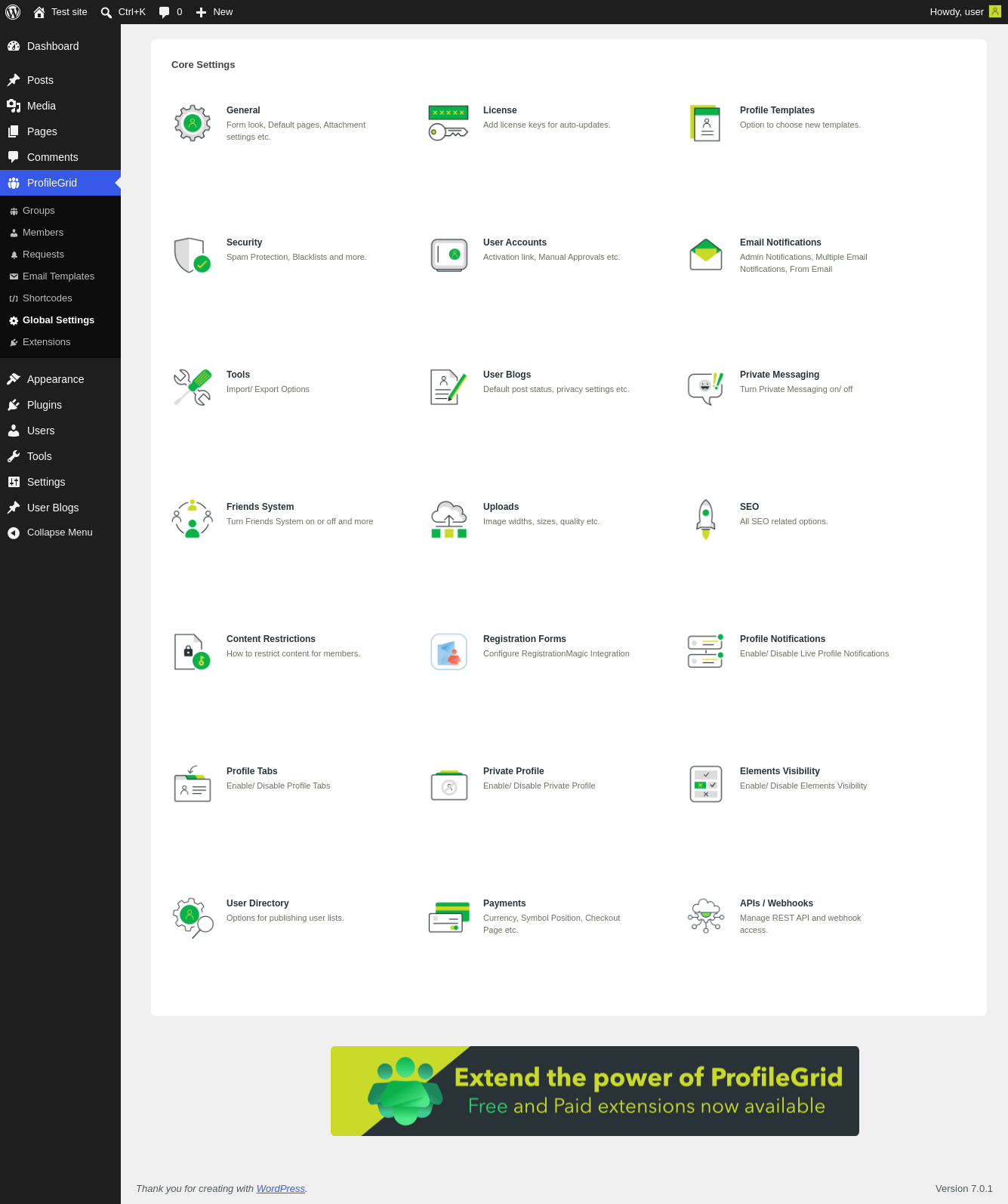This screenshot has height=1204, width=1008.
Task: Open the SEO rocket icon
Action: pos(706,520)
